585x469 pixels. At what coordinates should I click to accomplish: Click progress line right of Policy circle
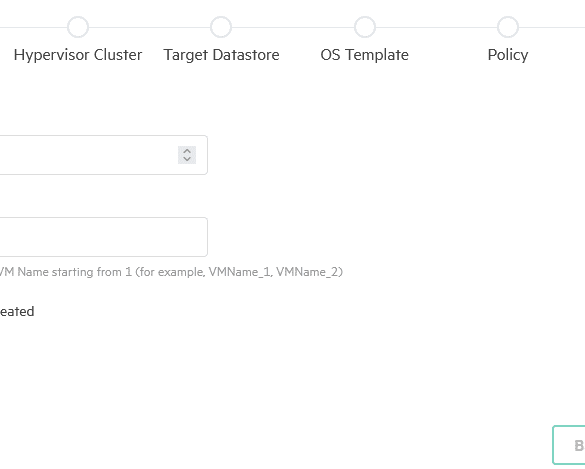(x=552, y=27)
